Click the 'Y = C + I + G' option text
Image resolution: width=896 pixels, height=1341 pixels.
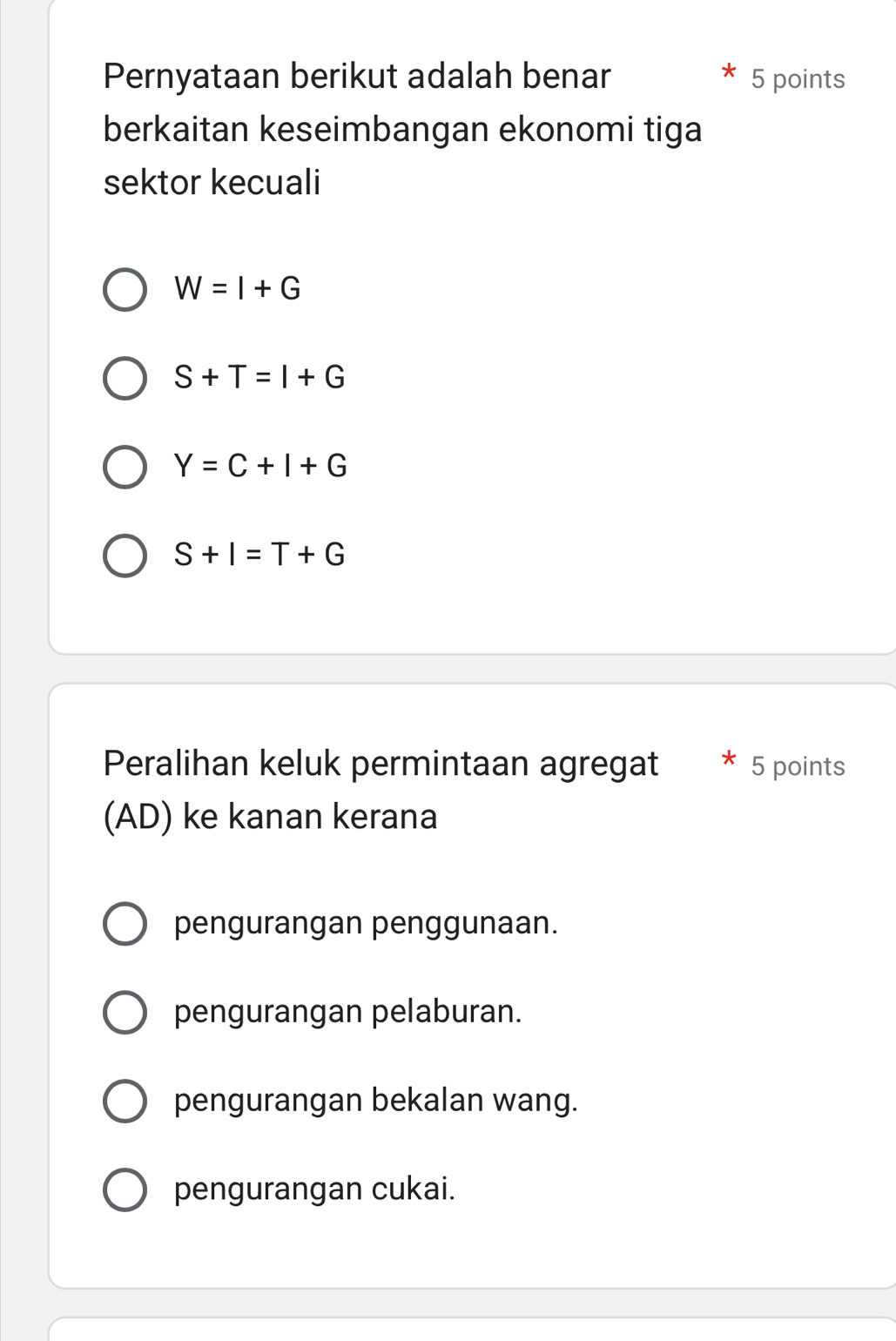coord(260,467)
